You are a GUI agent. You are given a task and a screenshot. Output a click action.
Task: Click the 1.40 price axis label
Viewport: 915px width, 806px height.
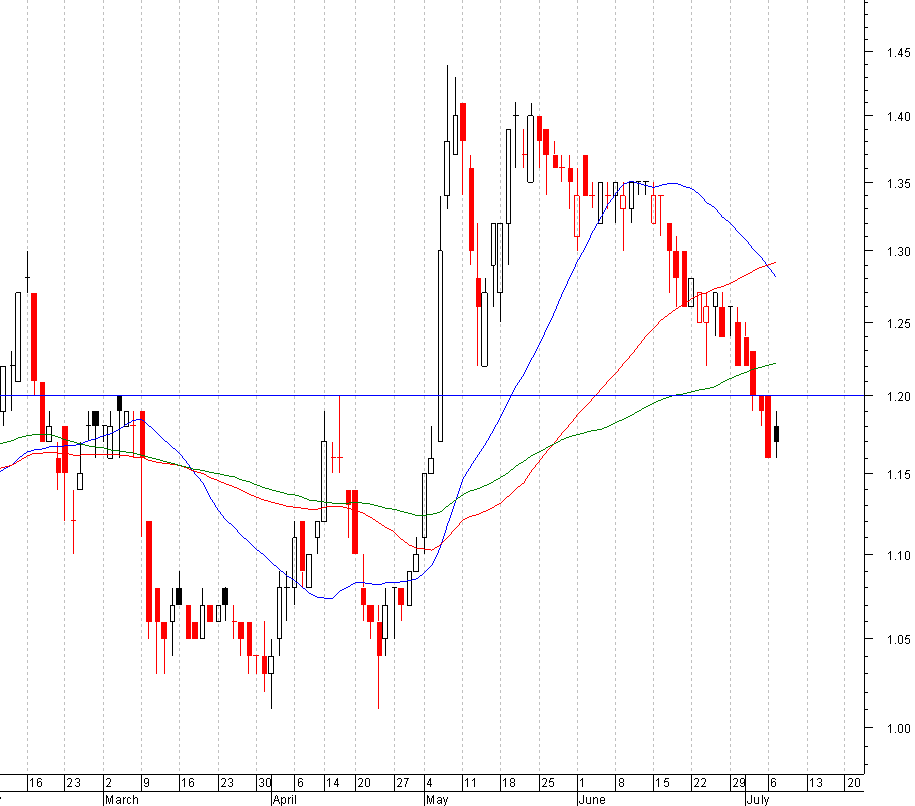click(898, 117)
